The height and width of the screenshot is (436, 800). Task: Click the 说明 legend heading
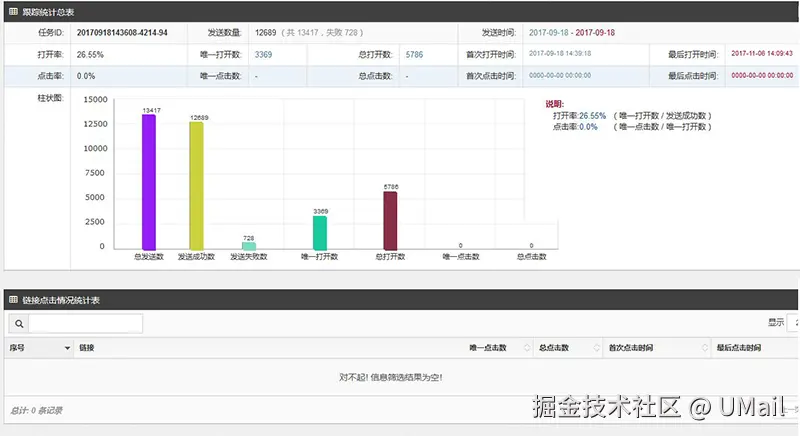pyautogui.click(x=555, y=104)
